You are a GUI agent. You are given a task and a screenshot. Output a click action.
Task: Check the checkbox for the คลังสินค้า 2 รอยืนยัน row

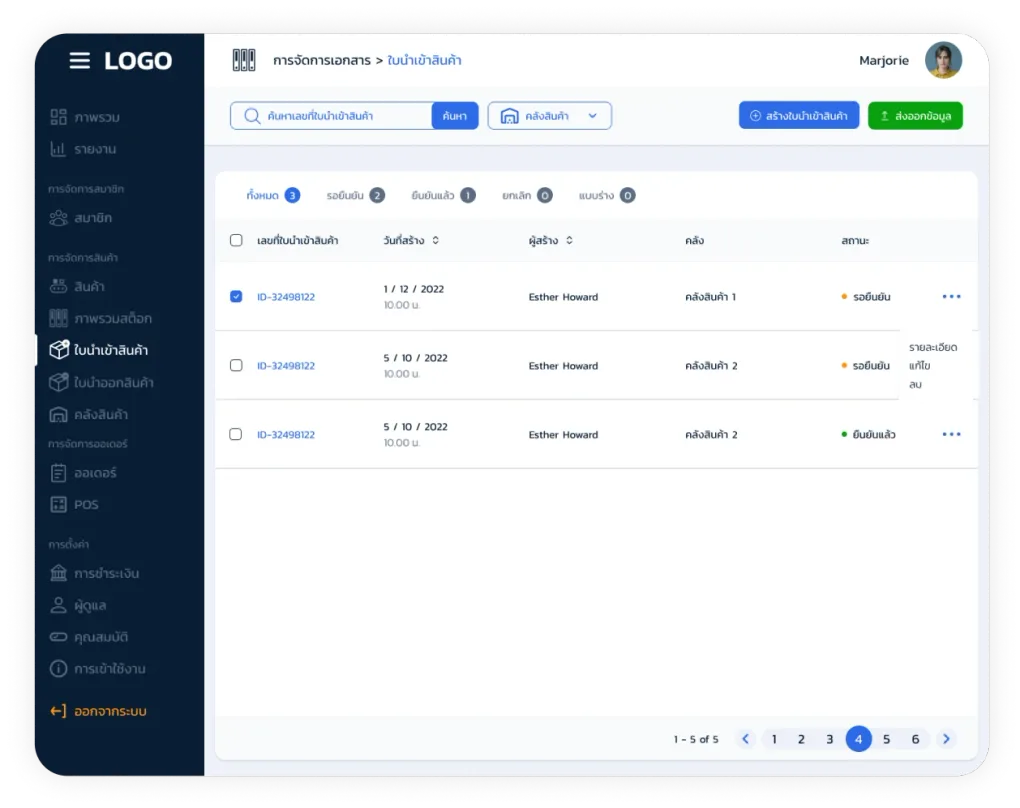[x=236, y=366]
